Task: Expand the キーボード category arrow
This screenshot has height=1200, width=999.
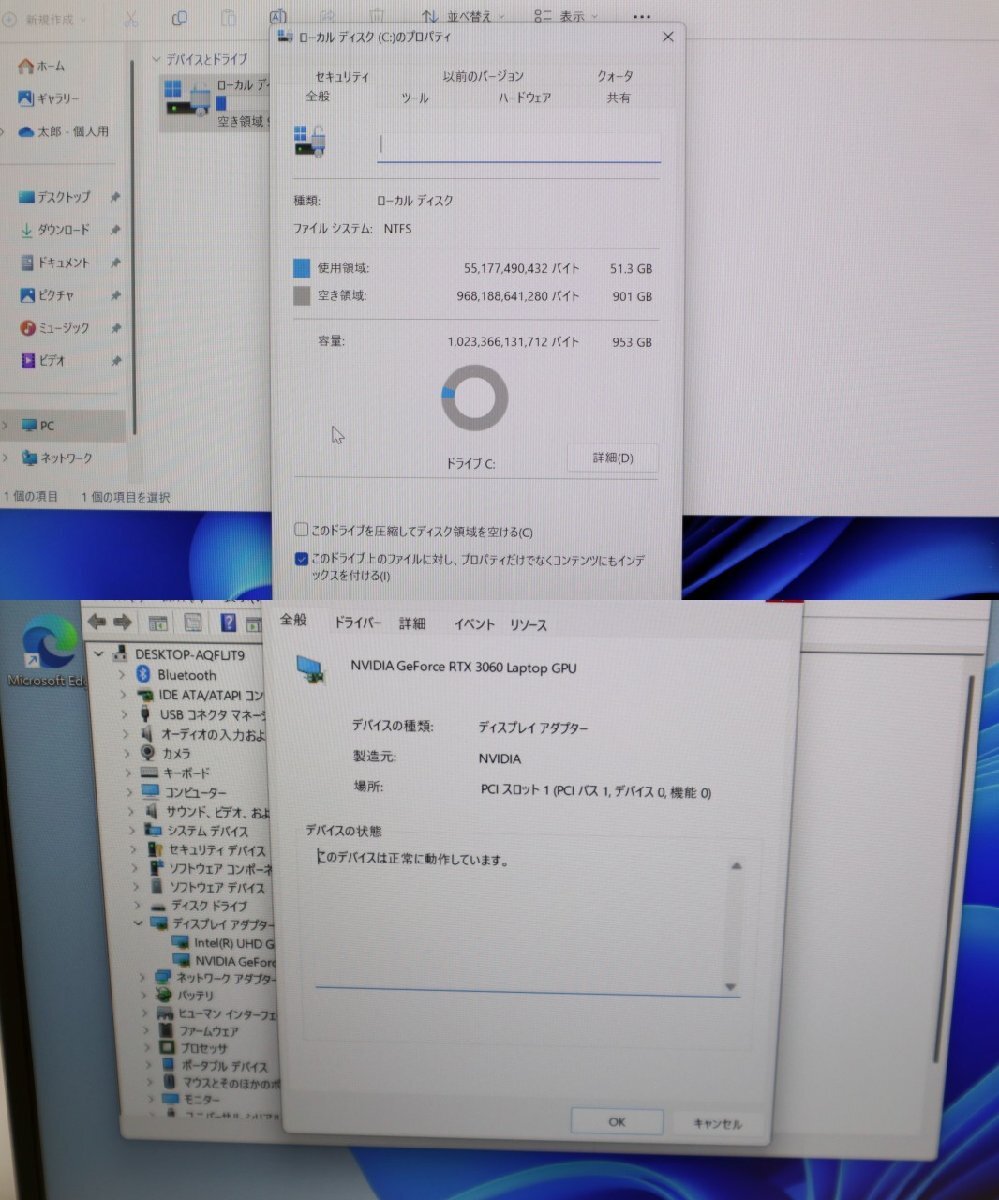Action: 127,773
